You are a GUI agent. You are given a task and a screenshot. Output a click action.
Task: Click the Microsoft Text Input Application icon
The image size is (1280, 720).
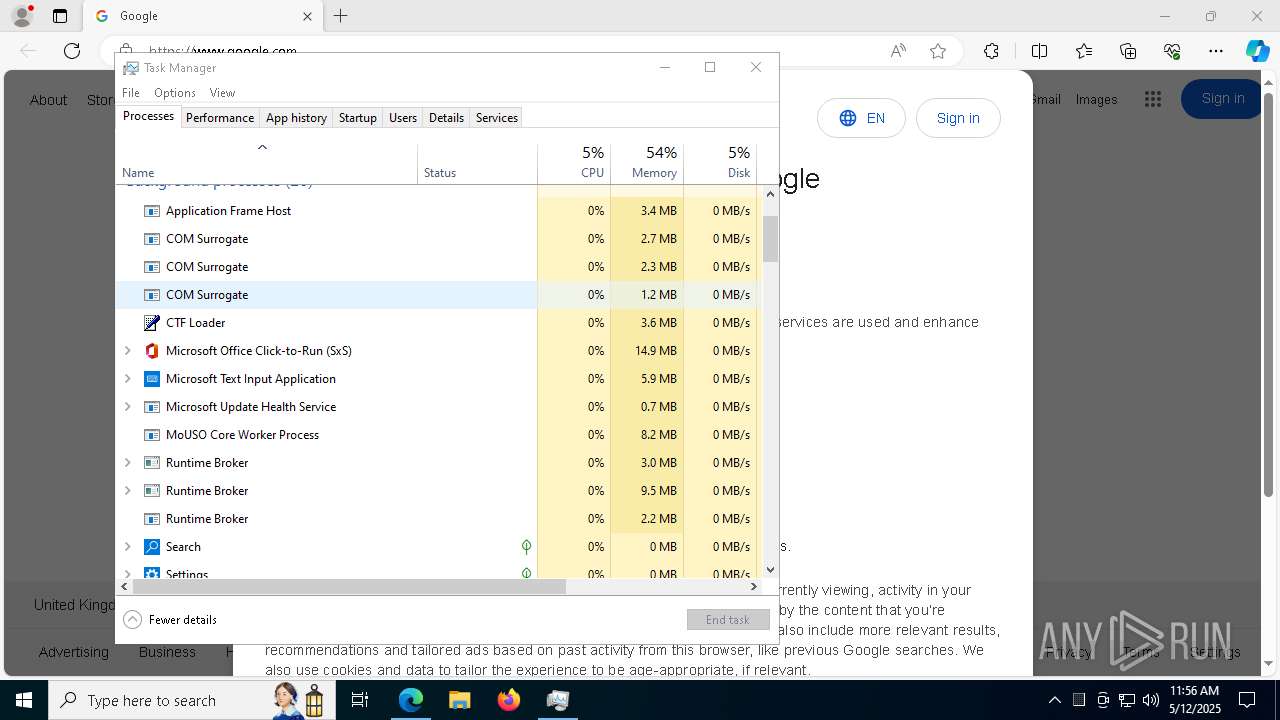tap(152, 379)
